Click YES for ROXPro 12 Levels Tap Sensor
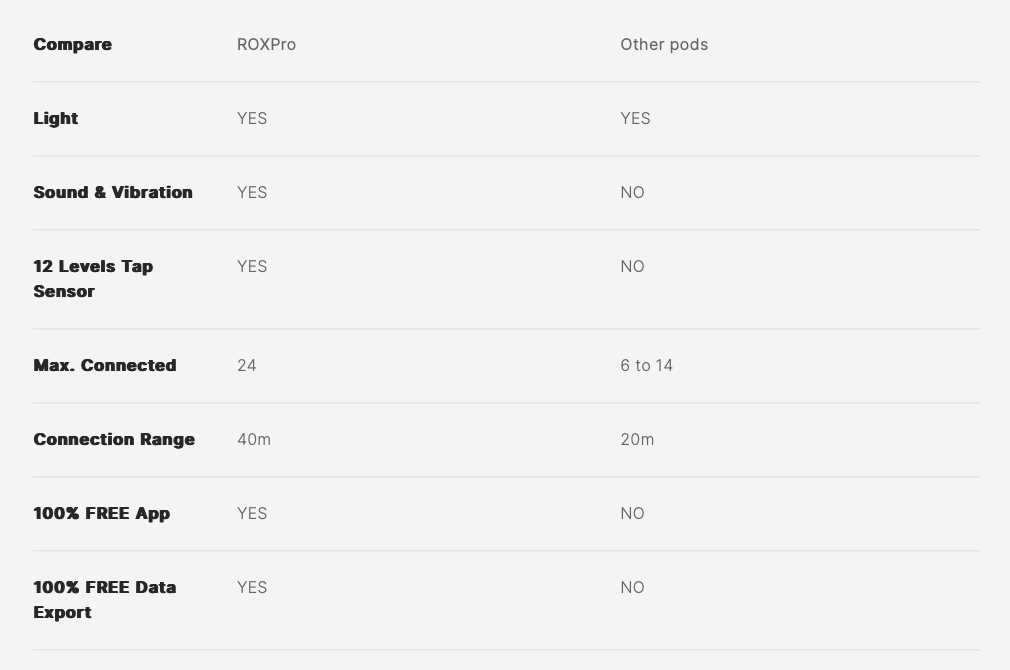1010x670 pixels. coord(252,266)
